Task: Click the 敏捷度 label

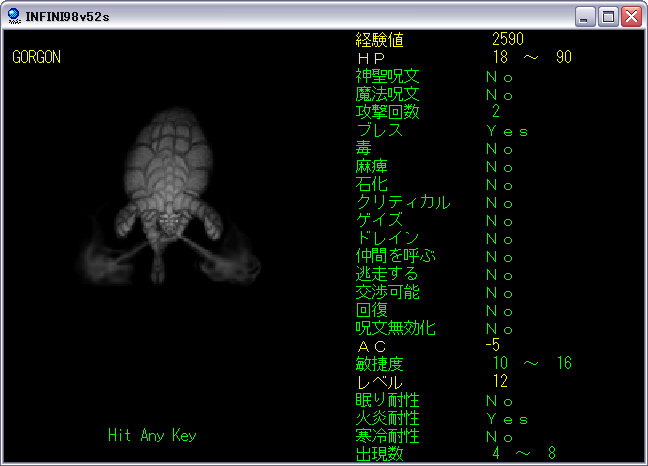Action: [379, 364]
